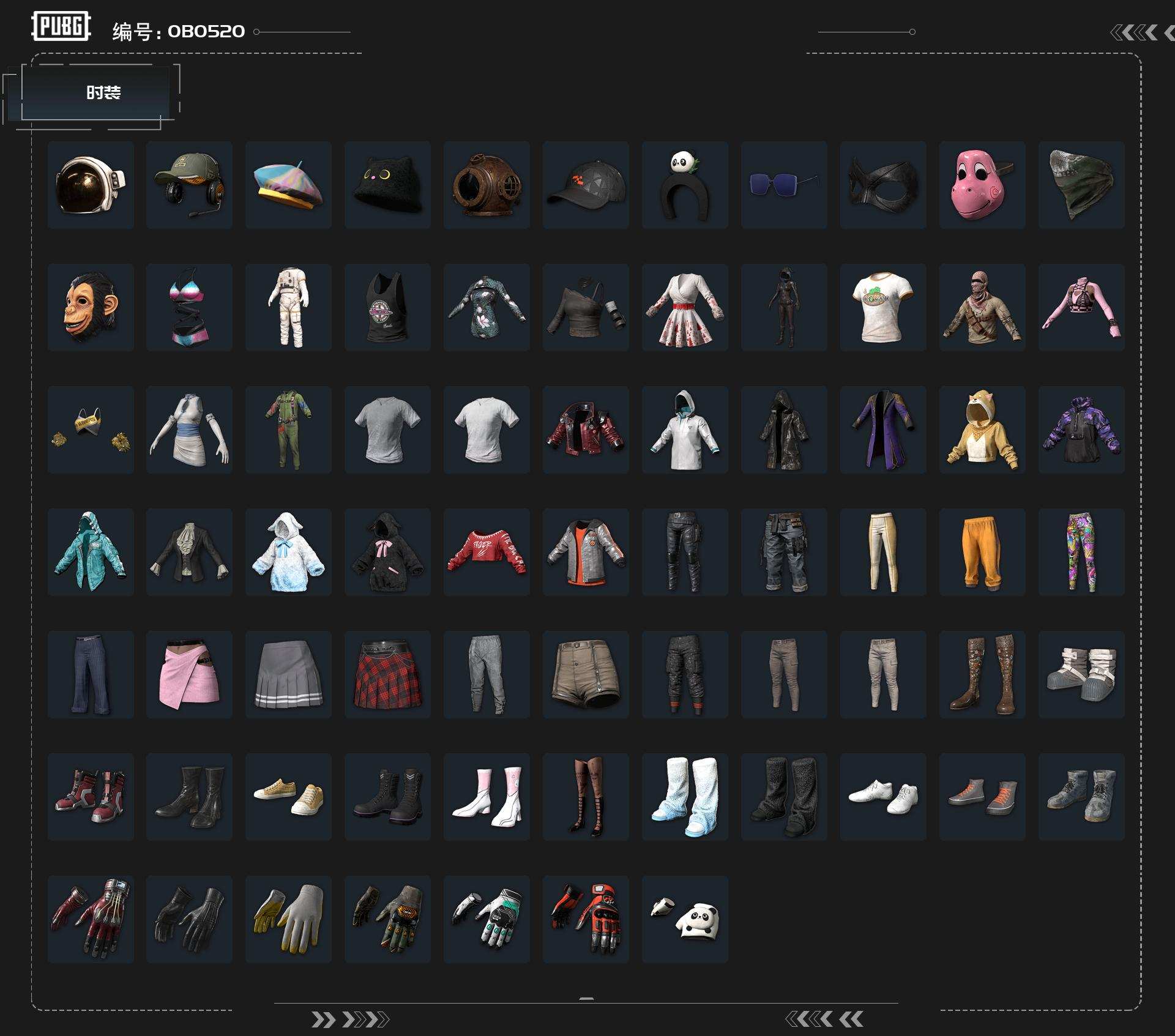The height and width of the screenshot is (1036, 1175).
Task: Select the red and white armored boots
Action: (x=91, y=797)
